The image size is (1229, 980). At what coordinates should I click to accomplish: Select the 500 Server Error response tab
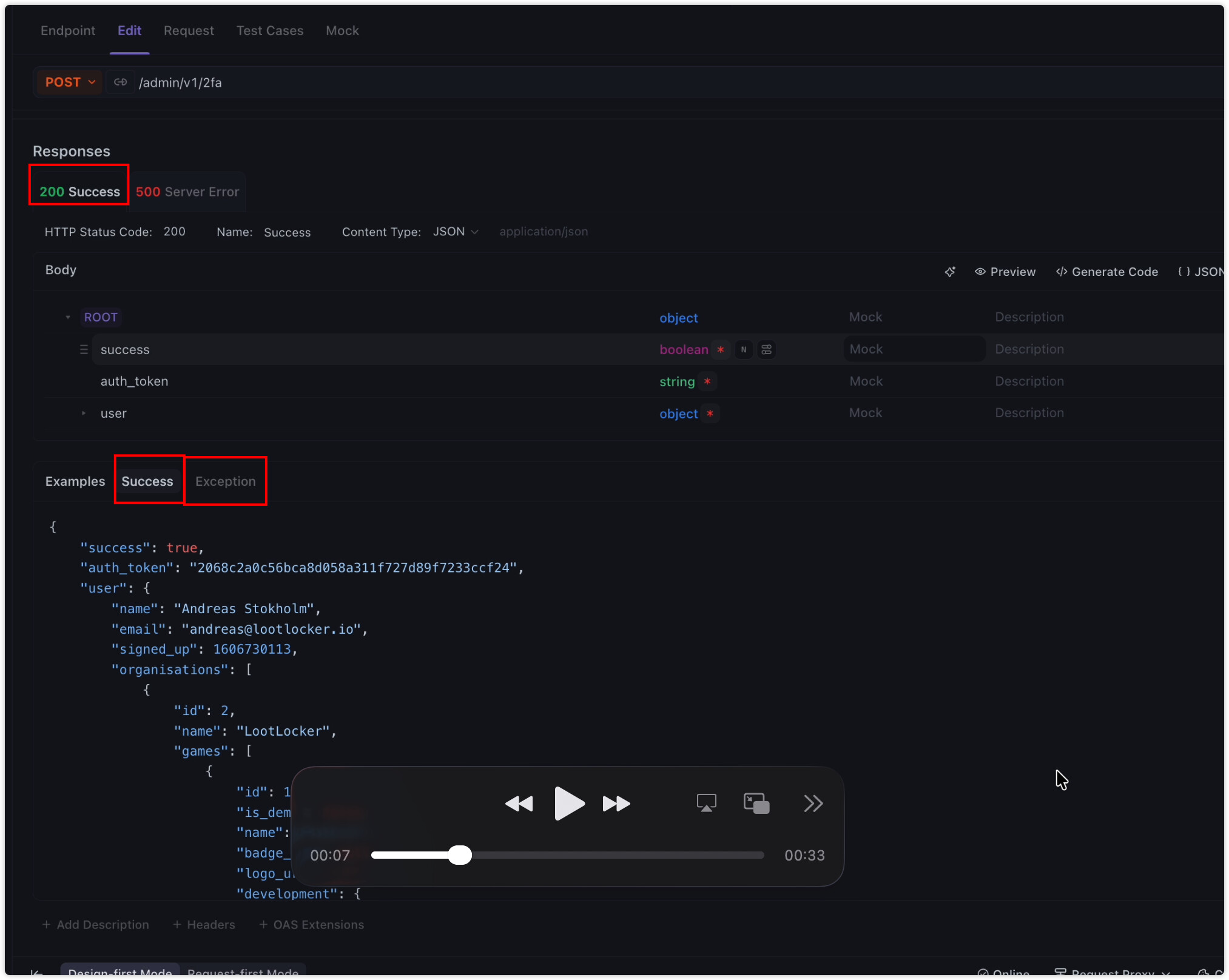(187, 192)
